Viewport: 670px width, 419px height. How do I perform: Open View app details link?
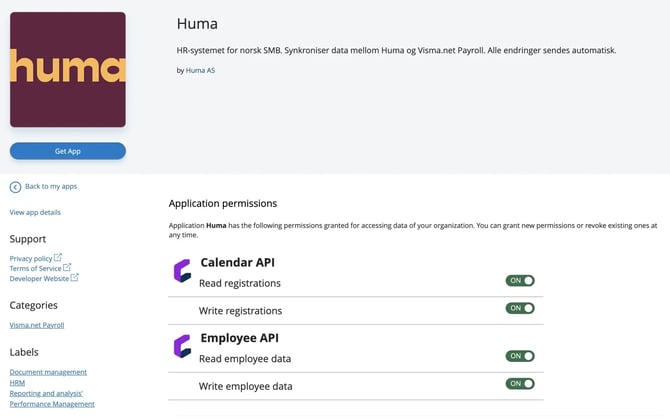click(x=35, y=212)
